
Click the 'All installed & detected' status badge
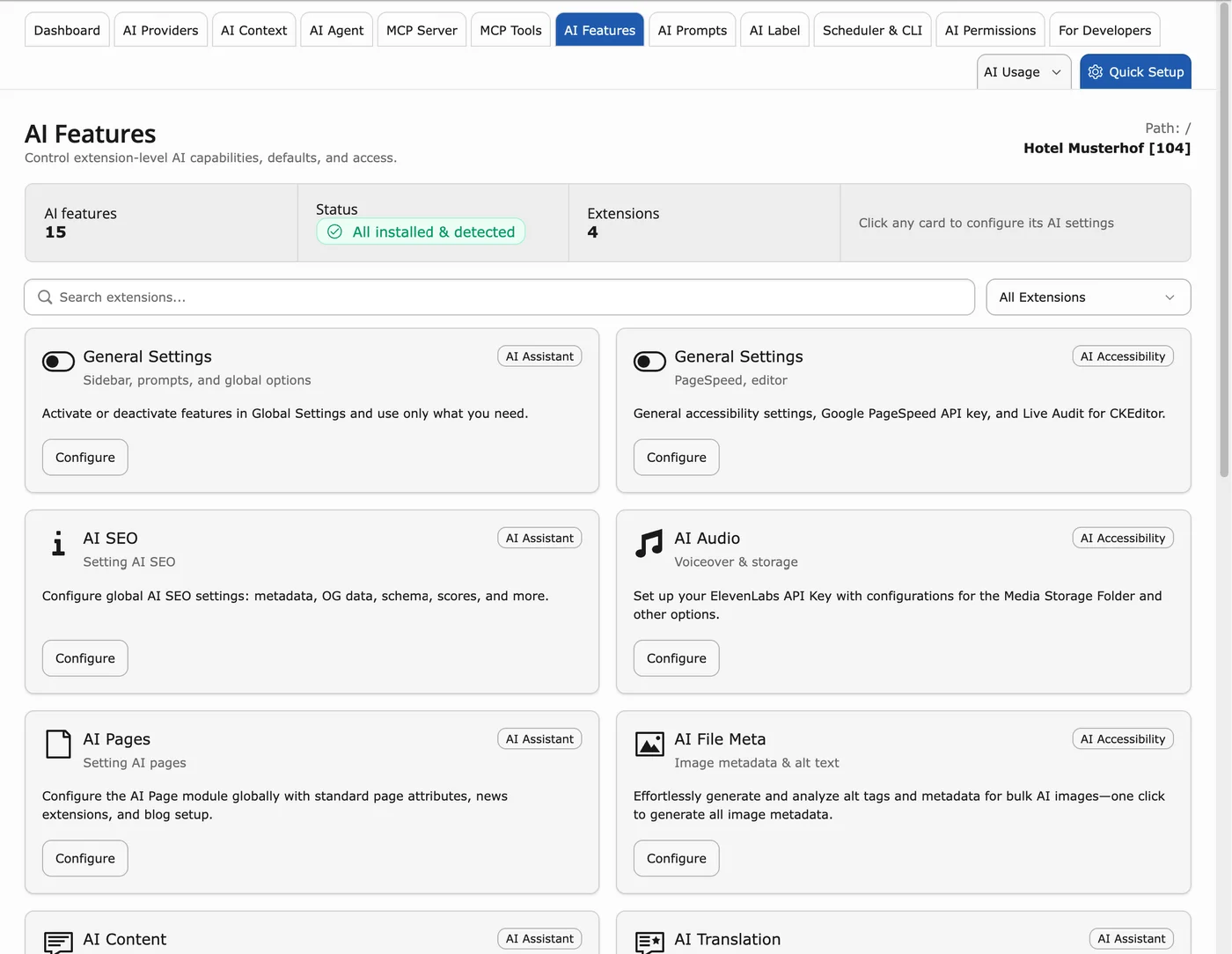[x=421, y=231]
